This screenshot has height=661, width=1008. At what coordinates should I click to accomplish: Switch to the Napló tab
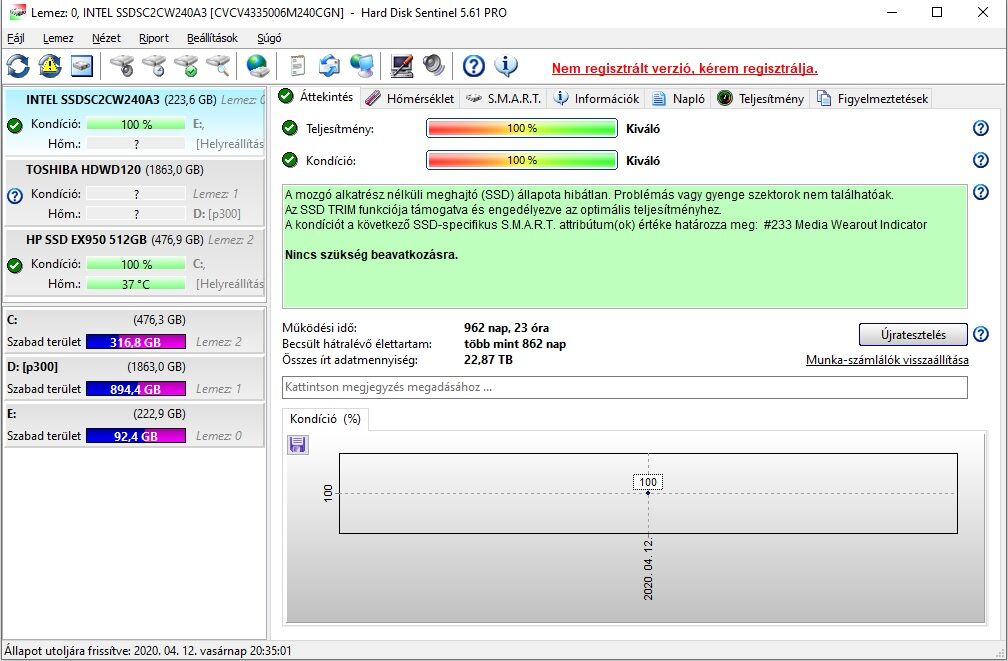tap(679, 98)
